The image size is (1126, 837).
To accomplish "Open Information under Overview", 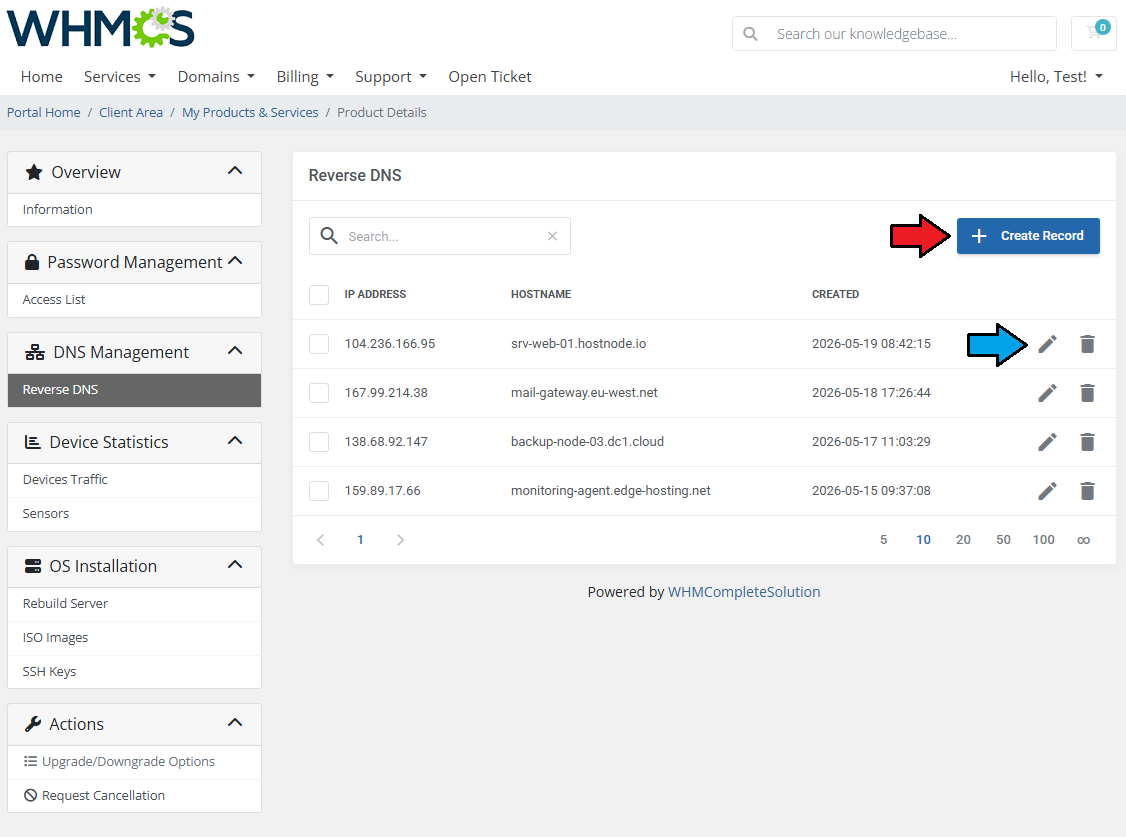I will pyautogui.click(x=134, y=210).
